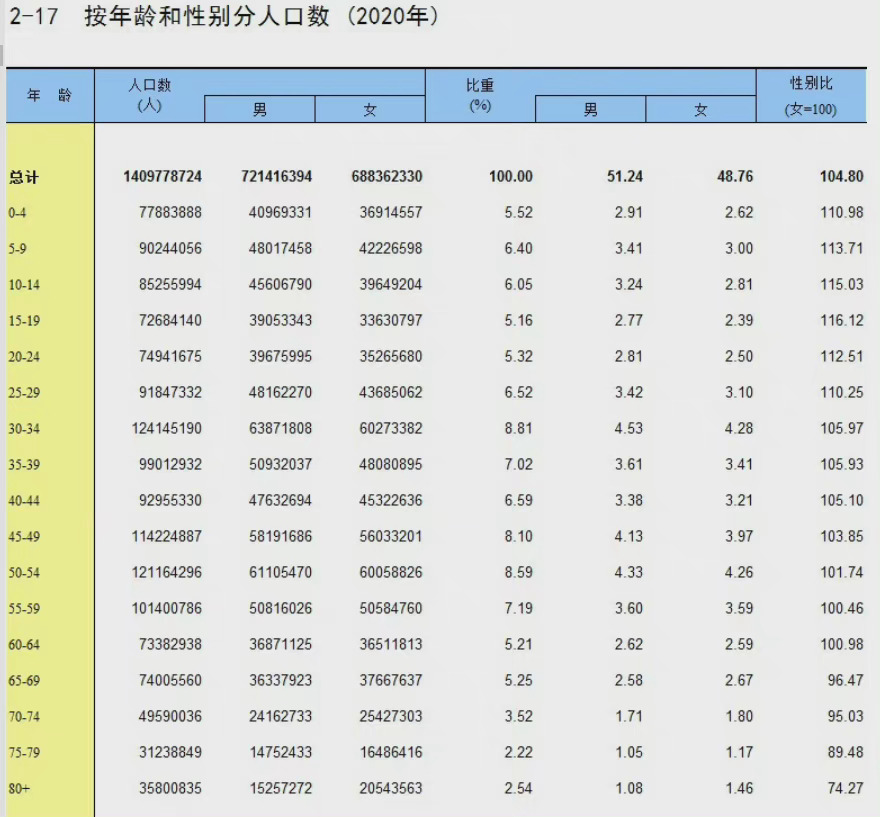The width and height of the screenshot is (880, 817).
Task: Select the '年 龄' column header
Action: (49, 95)
